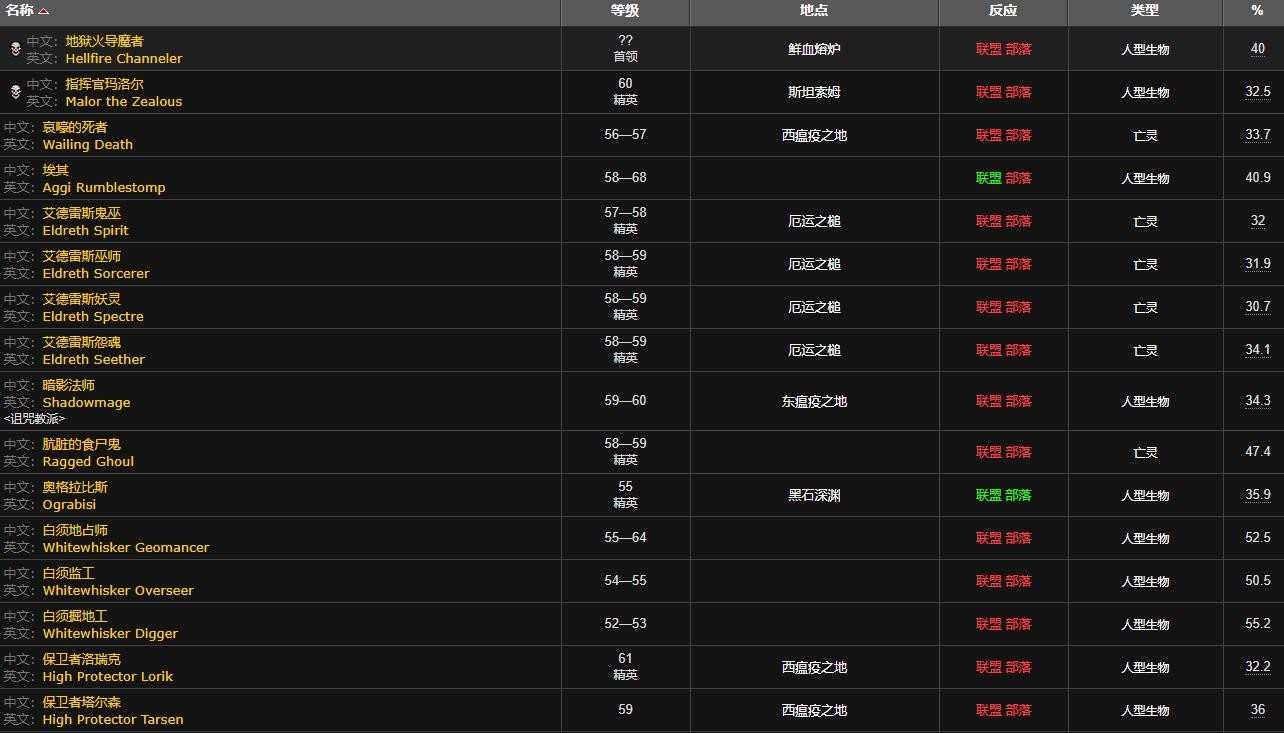1284x733 pixels.
Task: Open High Protector Lorik NPC link
Action: pos(108,676)
